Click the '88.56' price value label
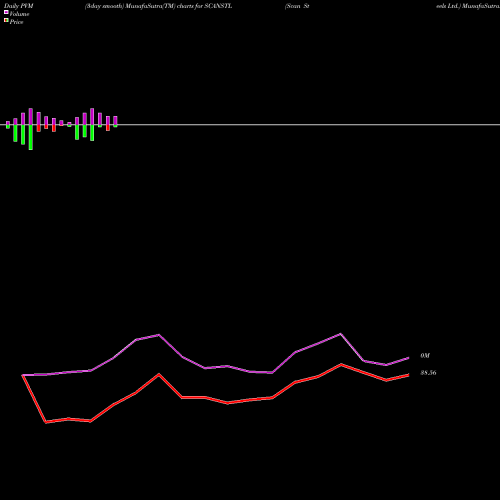This screenshot has height=500, width=500. (x=428, y=373)
